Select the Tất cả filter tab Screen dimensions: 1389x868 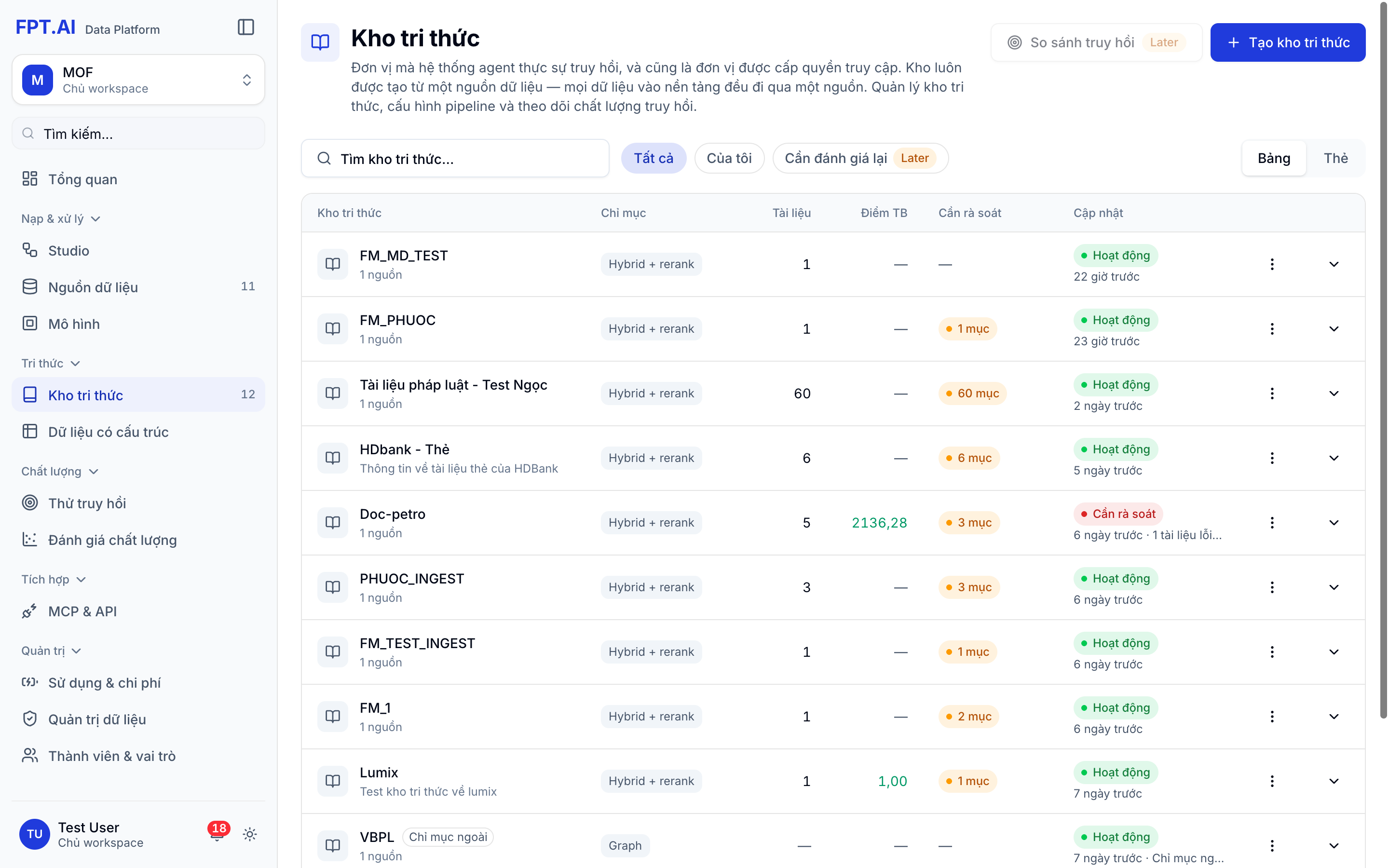[653, 159]
